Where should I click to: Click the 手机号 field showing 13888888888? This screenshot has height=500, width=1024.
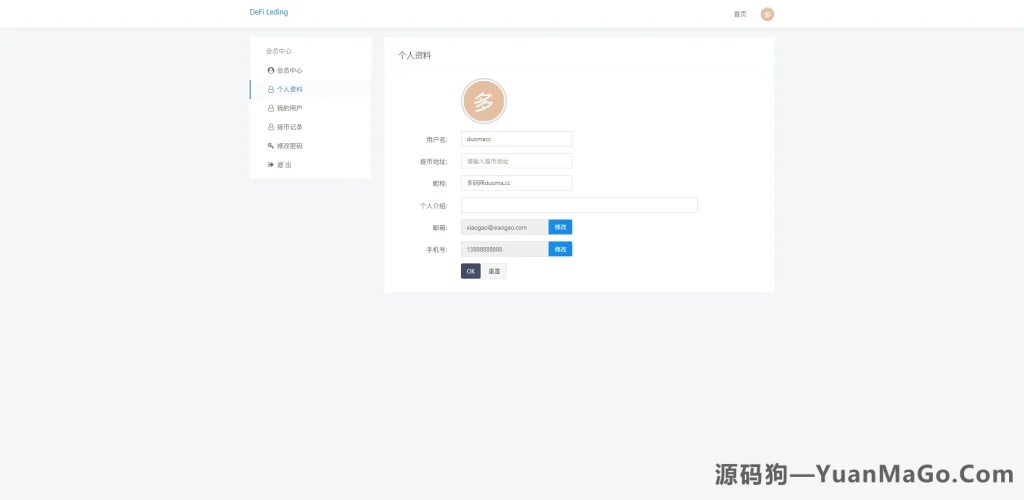pyautogui.click(x=505, y=249)
